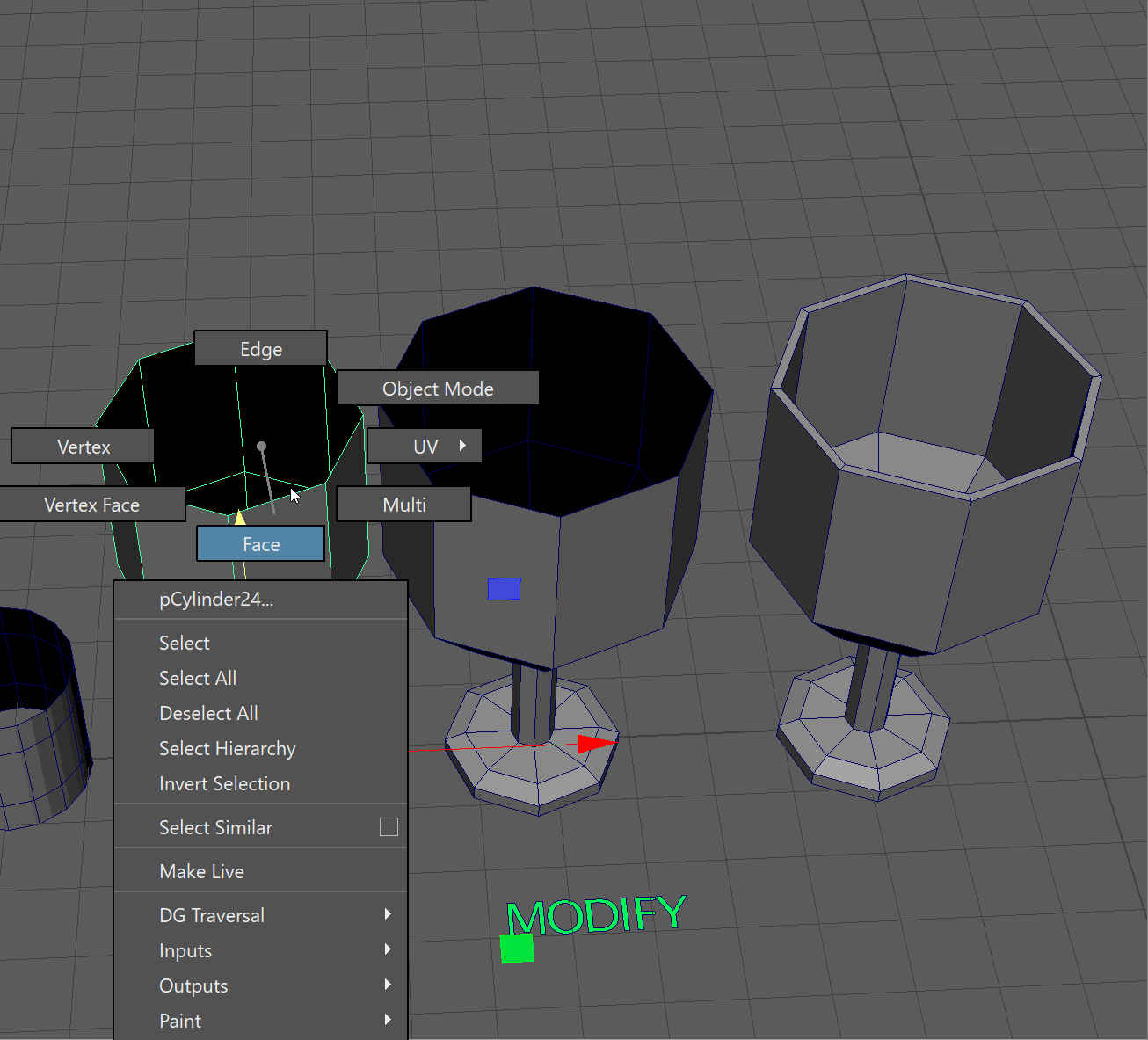Click the red move manipulator arrow

coord(598,744)
